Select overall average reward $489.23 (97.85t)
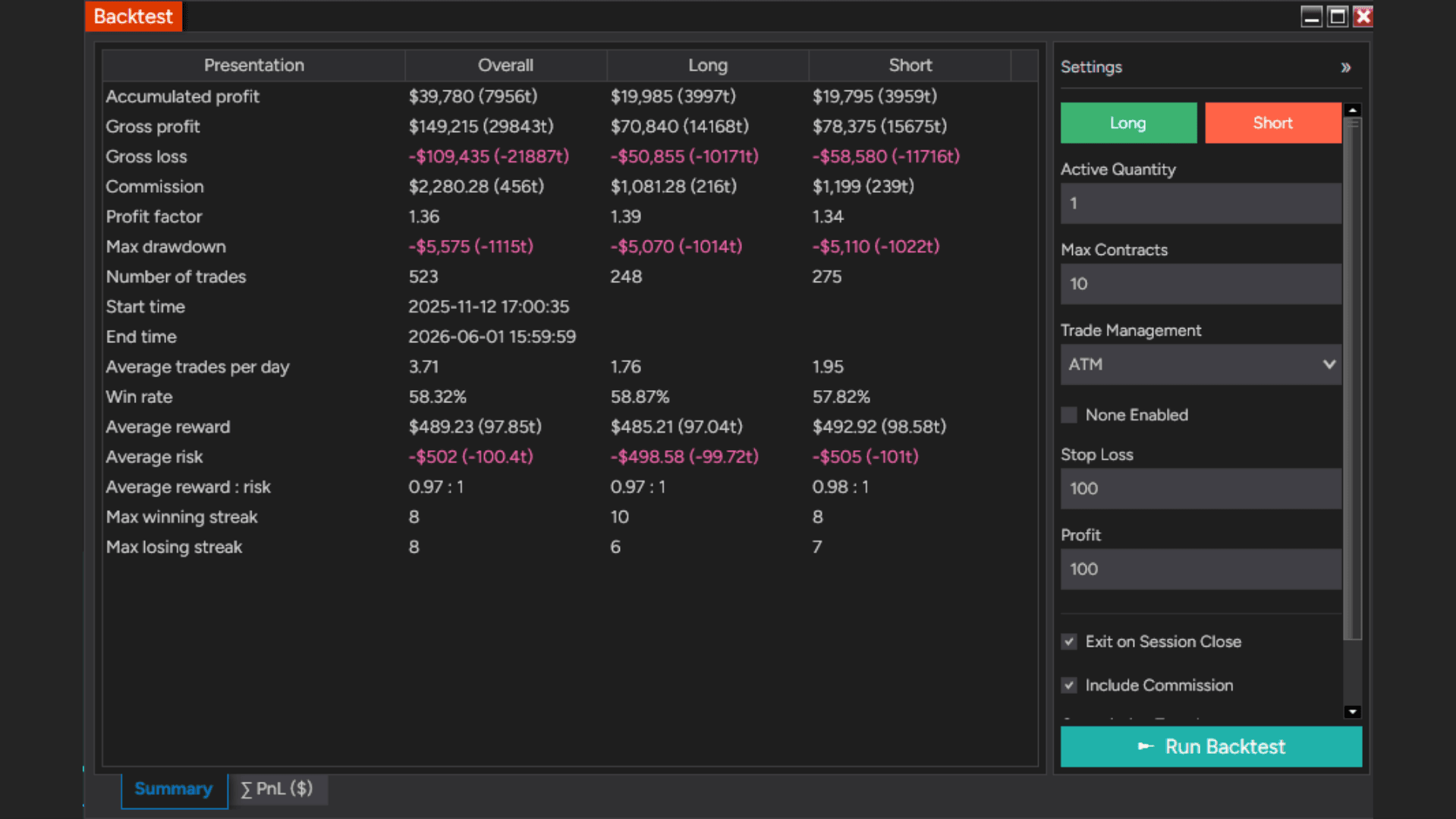1456x819 pixels. point(475,427)
